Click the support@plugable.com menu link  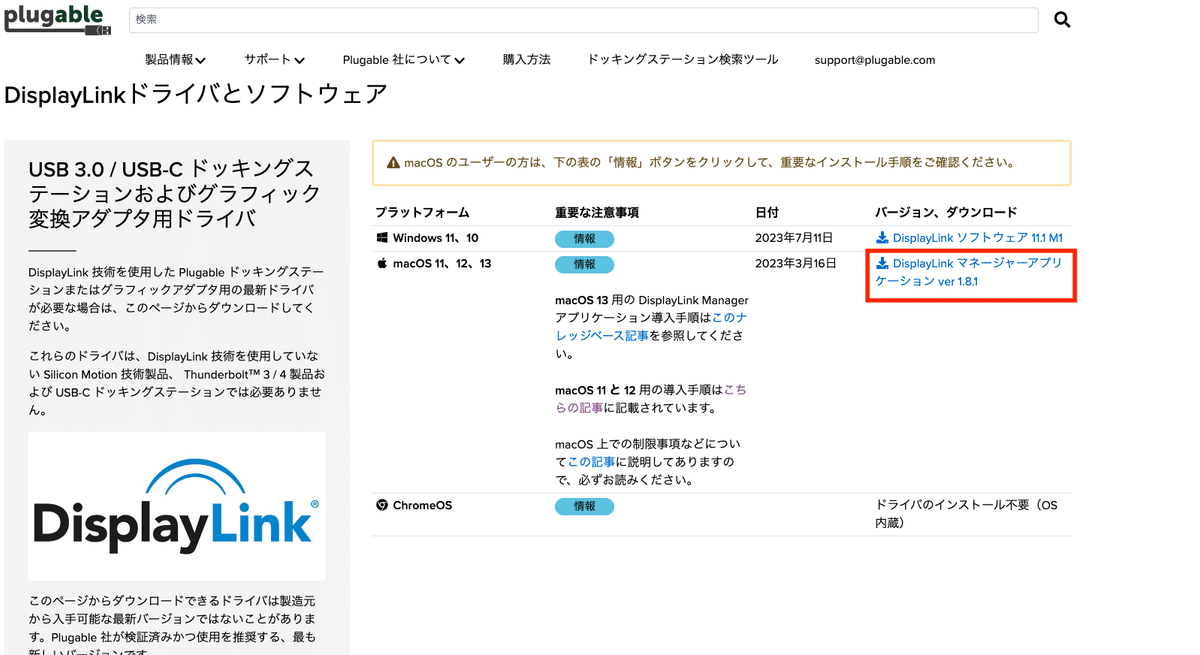click(875, 60)
